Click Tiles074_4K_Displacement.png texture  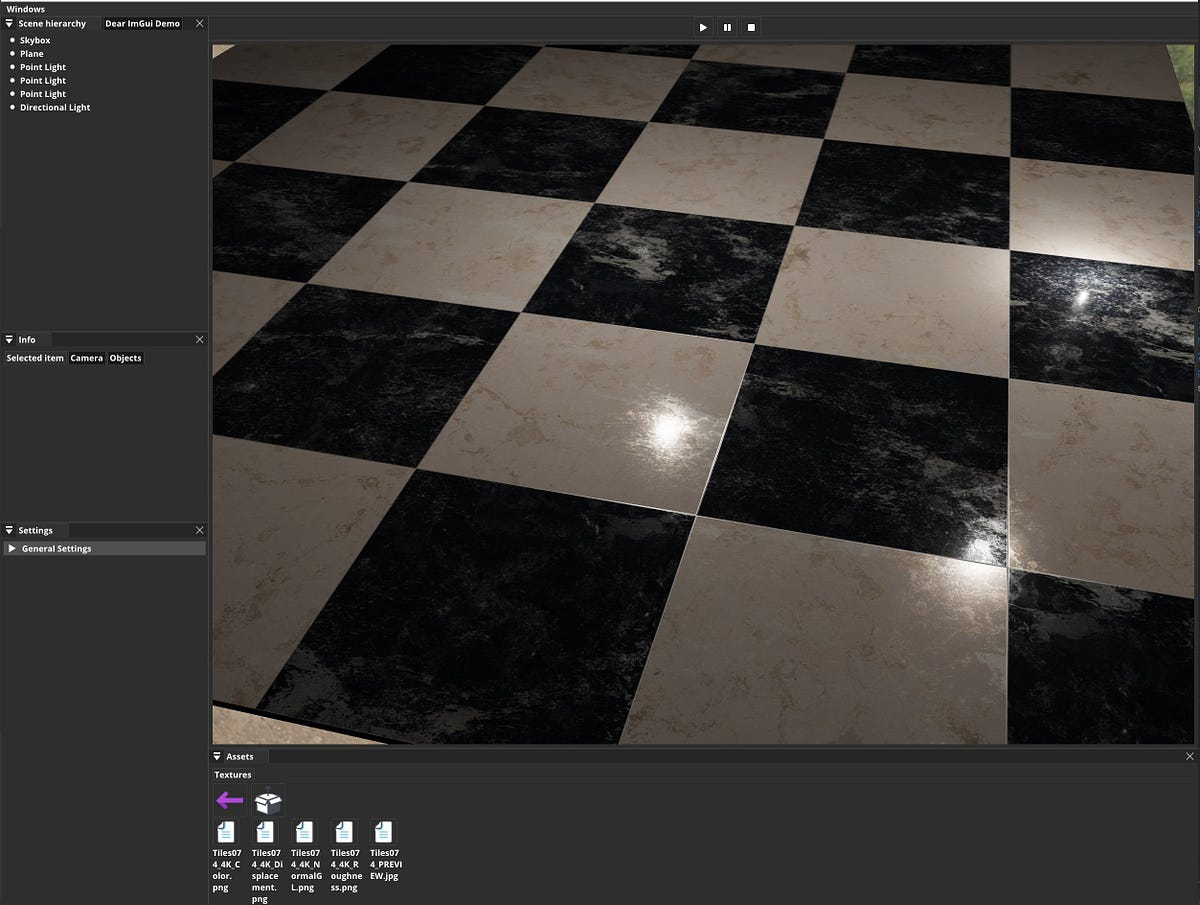[265, 833]
